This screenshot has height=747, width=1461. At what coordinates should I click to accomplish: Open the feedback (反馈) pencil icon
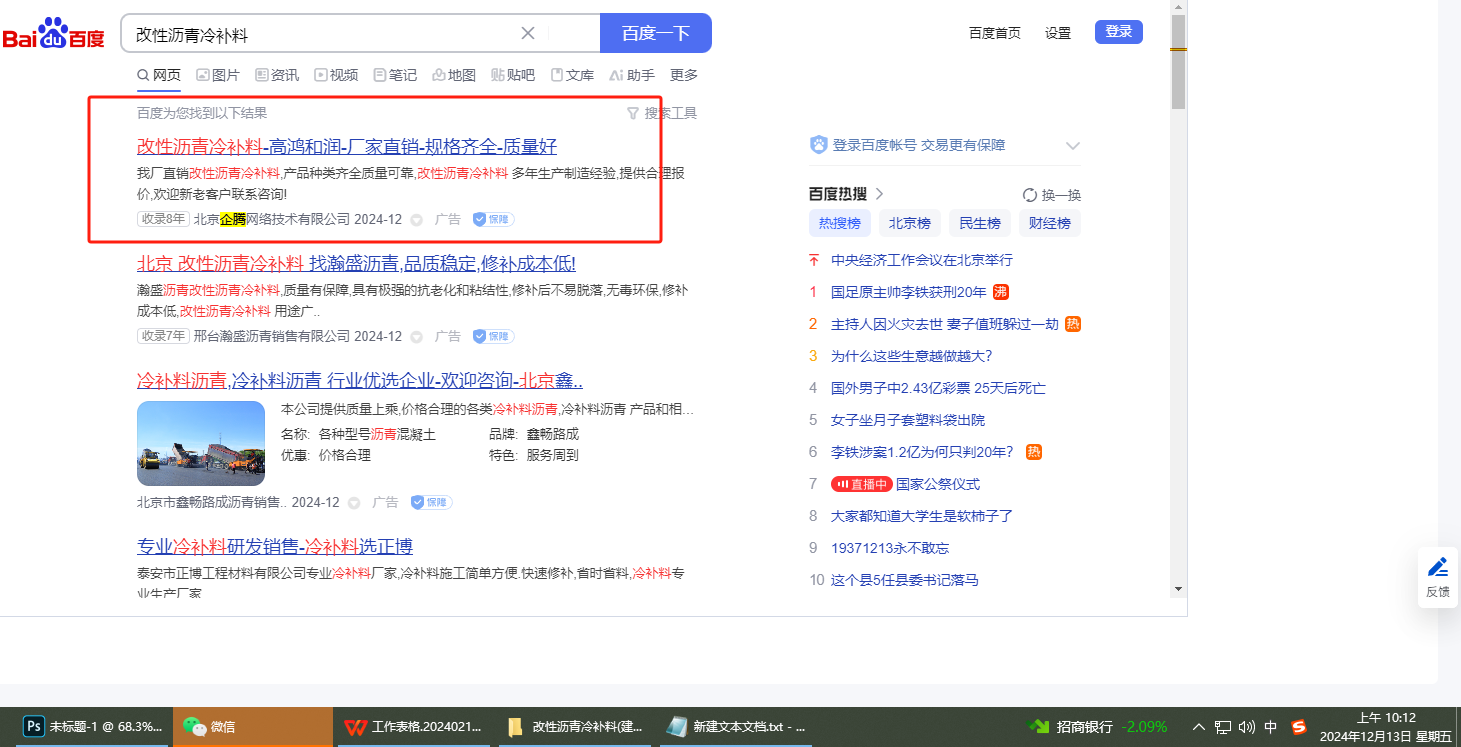[x=1437, y=568]
